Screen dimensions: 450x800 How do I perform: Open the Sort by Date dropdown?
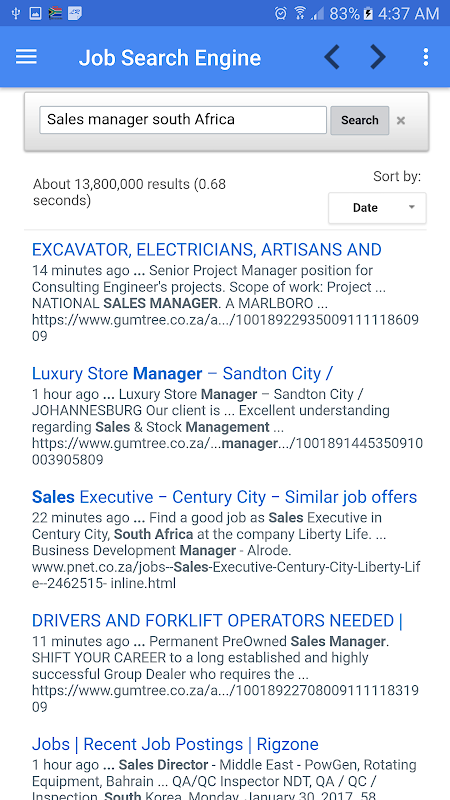tap(377, 208)
